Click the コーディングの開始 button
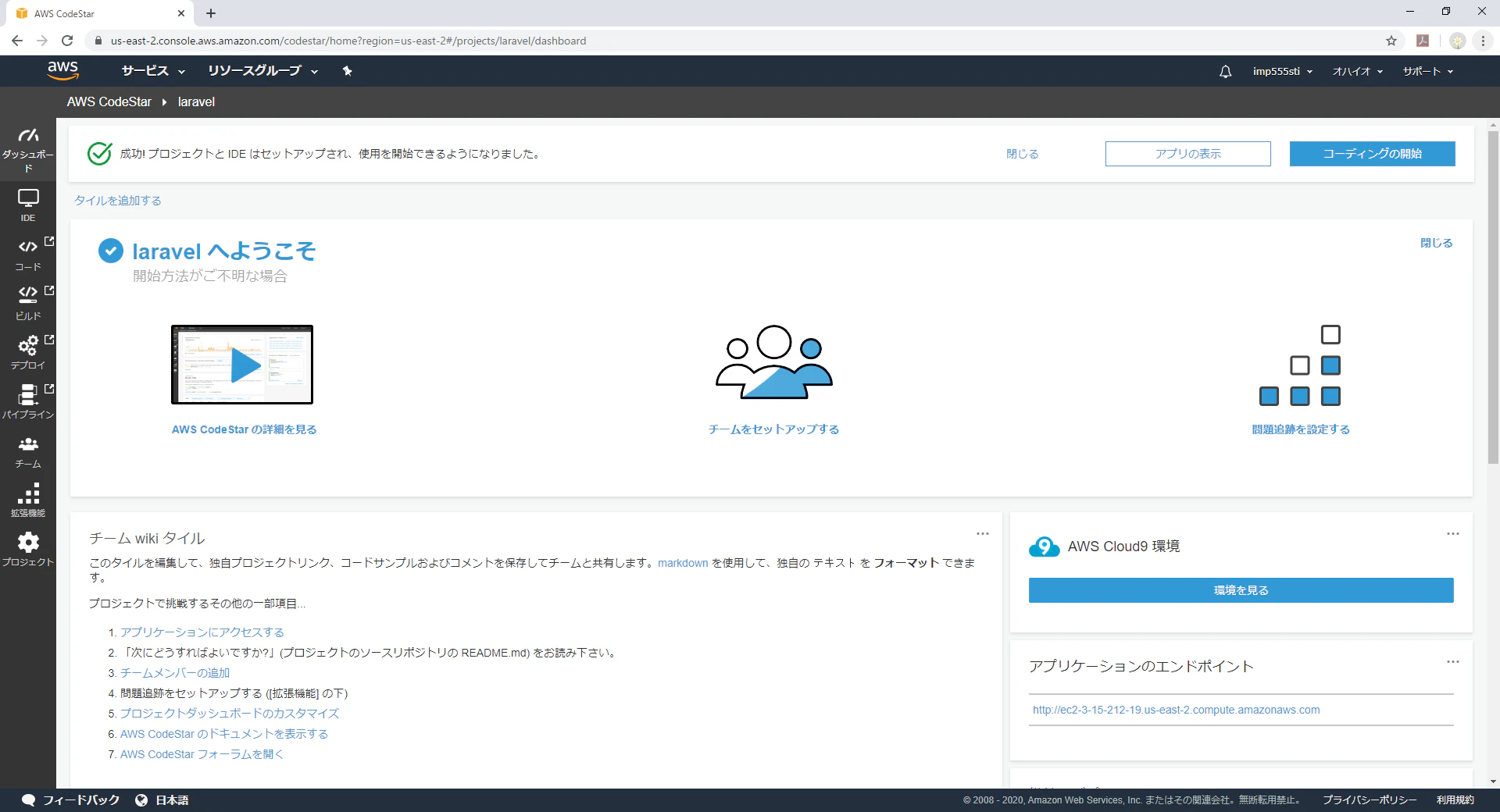The image size is (1500, 812). [1372, 154]
